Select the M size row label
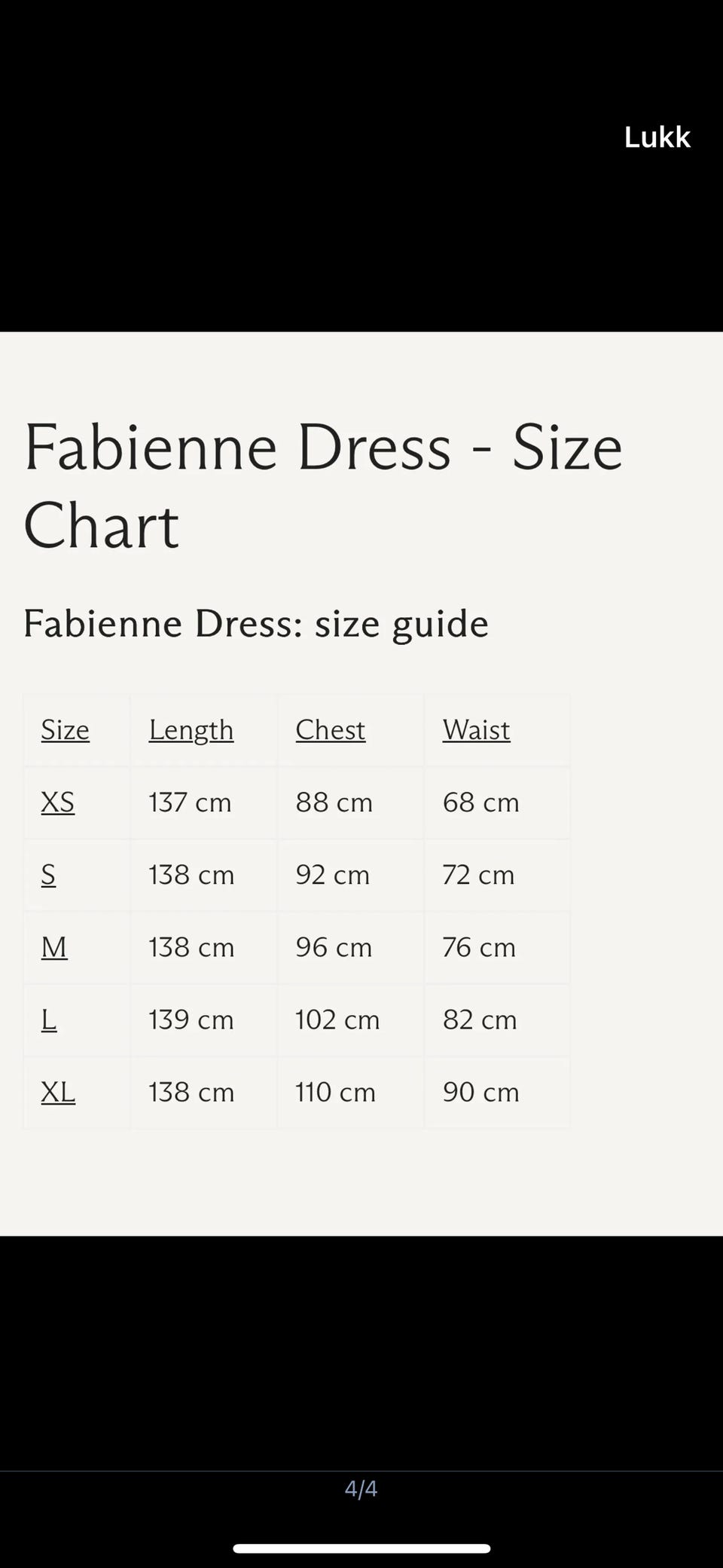Screen dimensions: 723x1568 click(54, 946)
